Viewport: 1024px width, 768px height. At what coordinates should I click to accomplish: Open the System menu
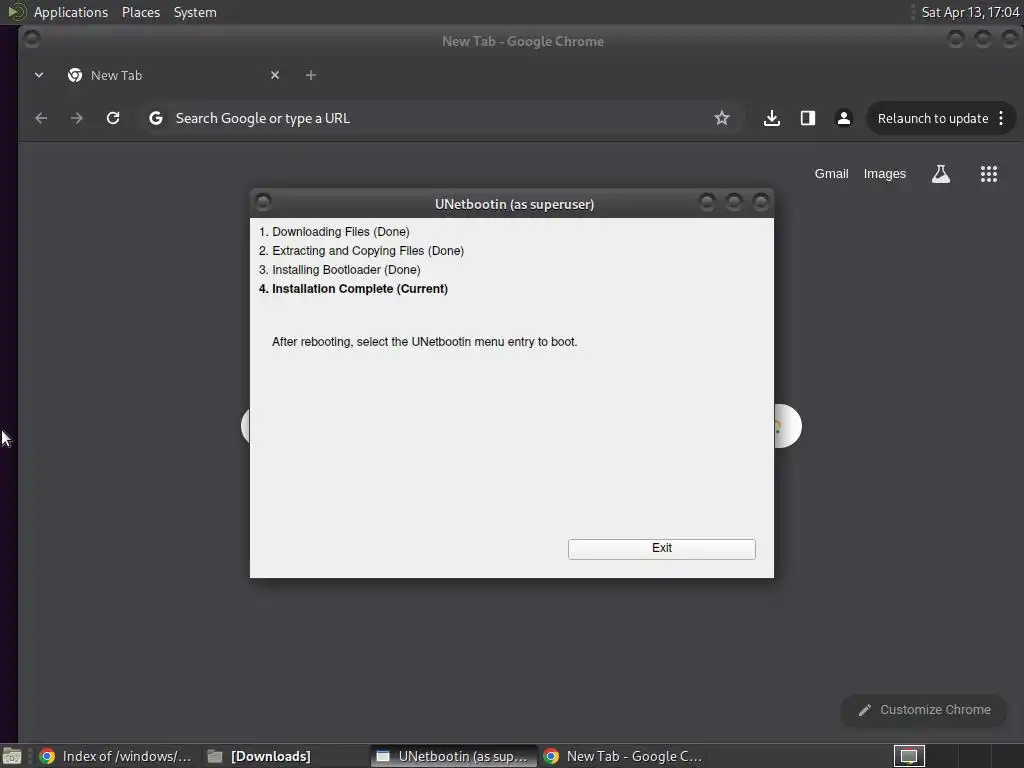click(x=195, y=12)
